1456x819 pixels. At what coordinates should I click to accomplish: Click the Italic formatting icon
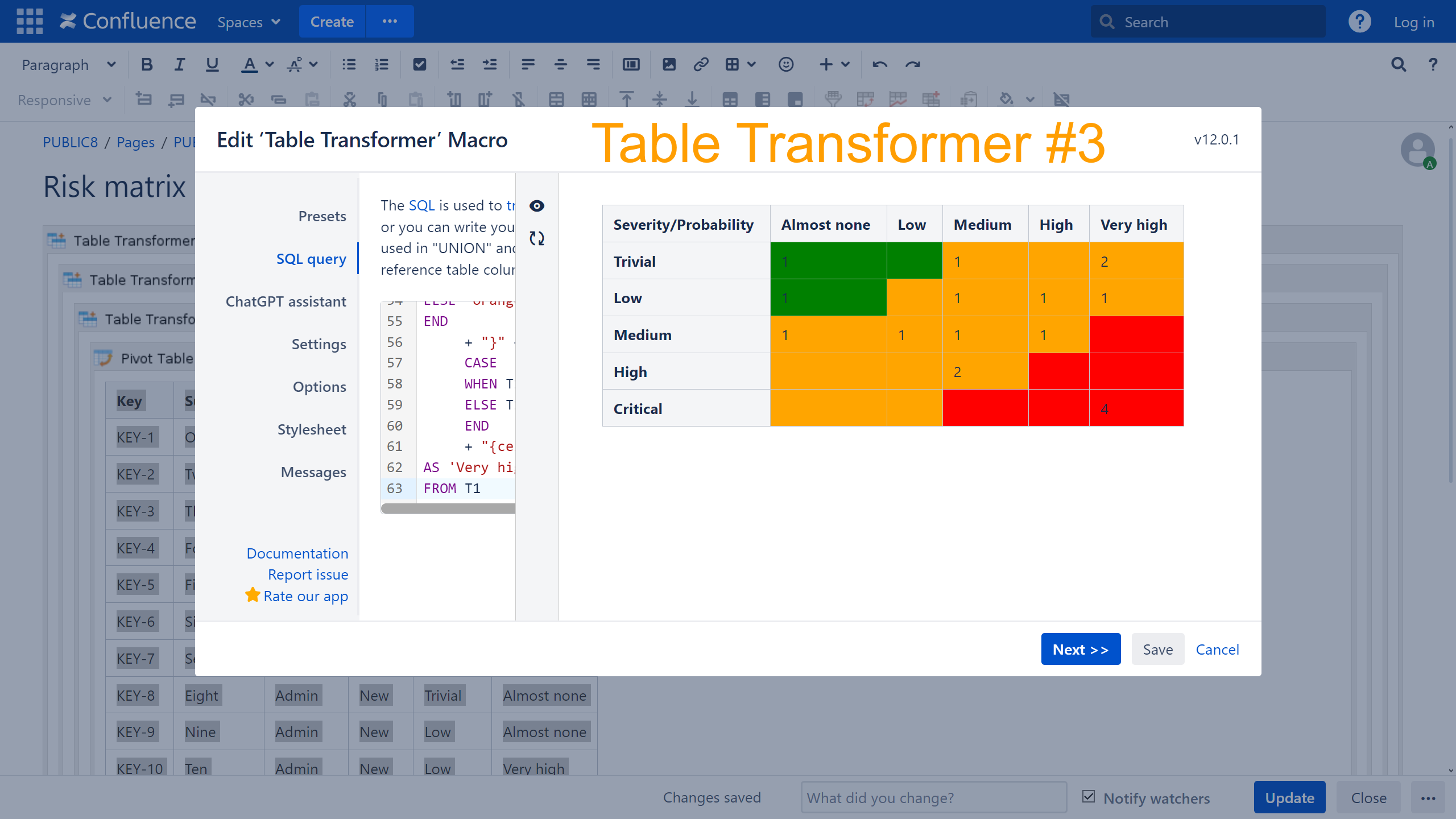[x=179, y=65]
